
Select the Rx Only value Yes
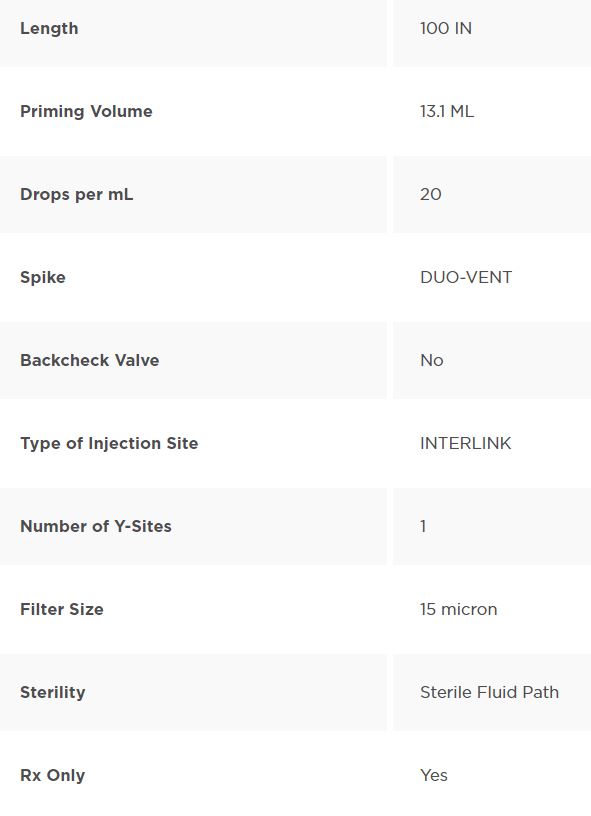tap(434, 775)
